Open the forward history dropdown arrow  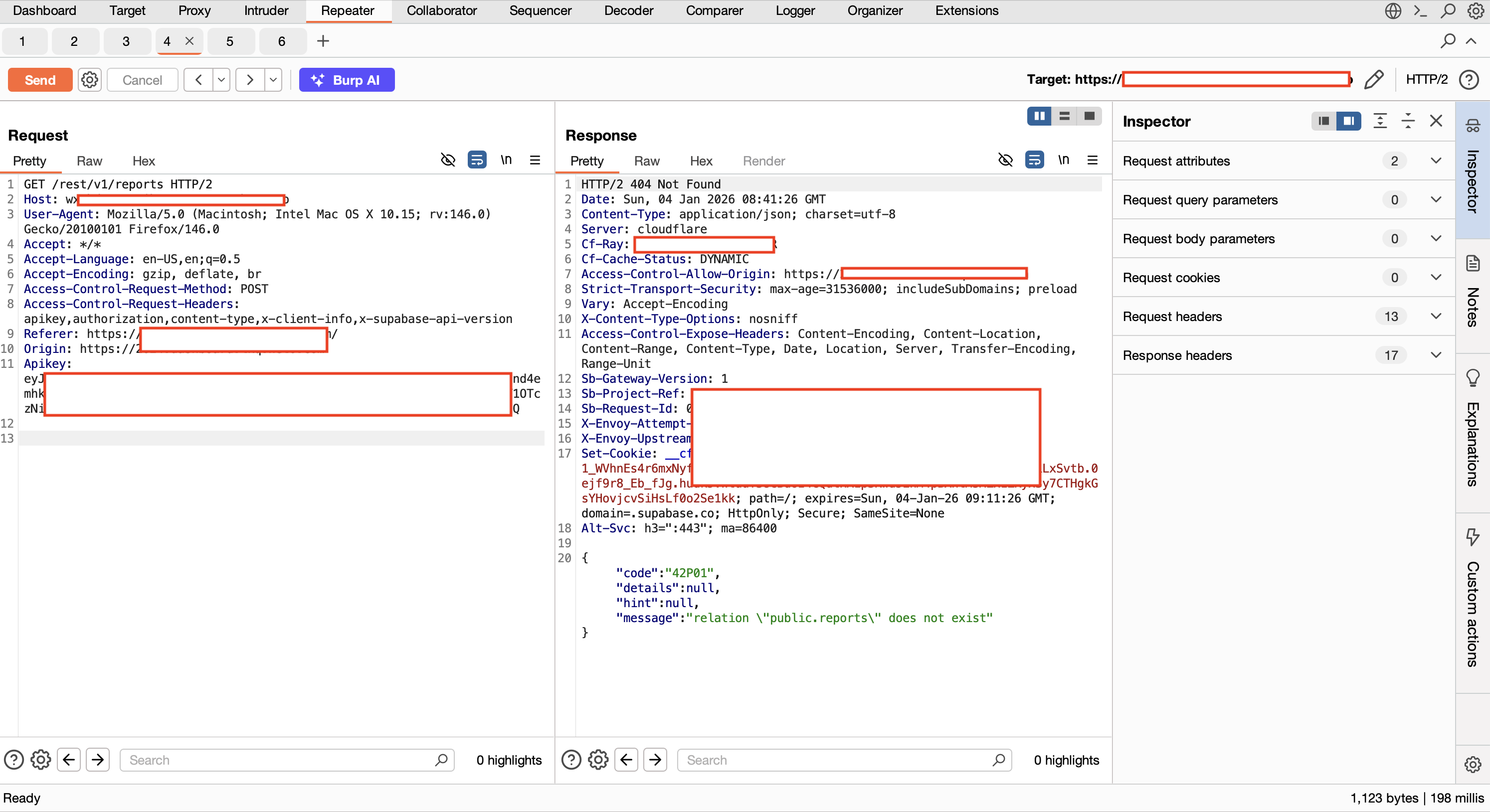coord(273,80)
